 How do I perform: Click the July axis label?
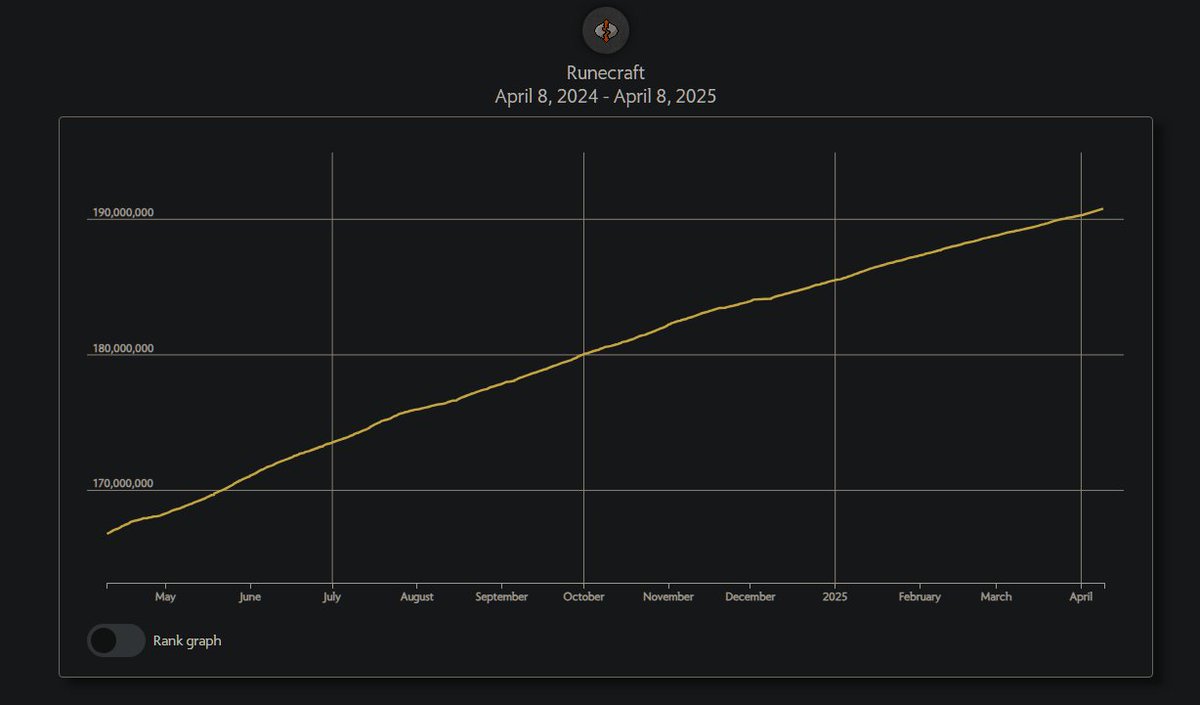332,597
